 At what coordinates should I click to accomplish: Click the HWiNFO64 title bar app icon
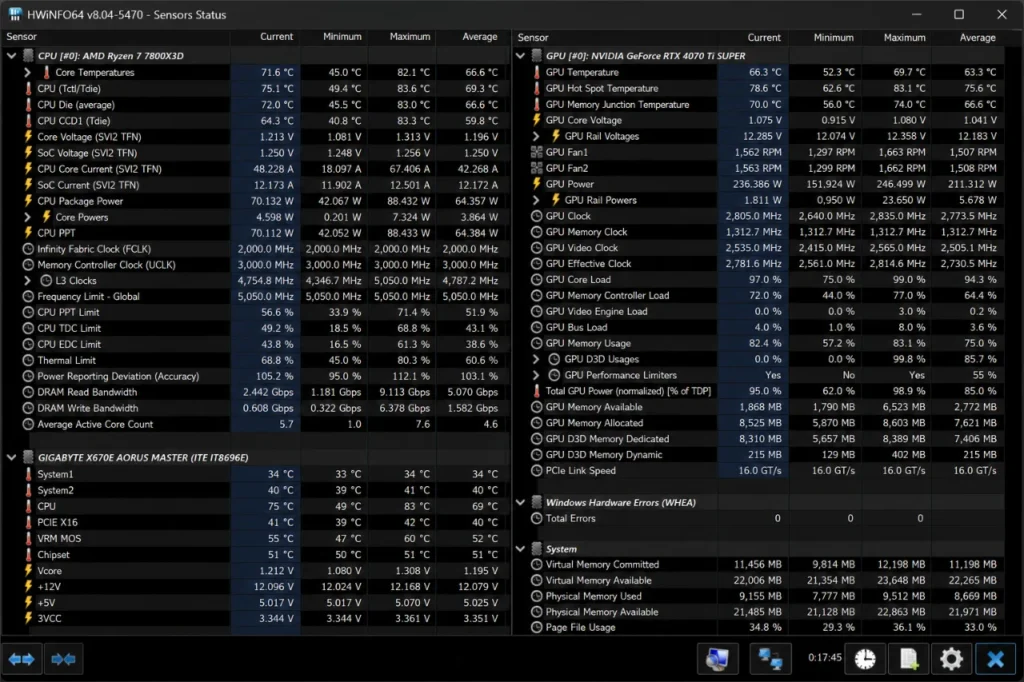(15, 14)
